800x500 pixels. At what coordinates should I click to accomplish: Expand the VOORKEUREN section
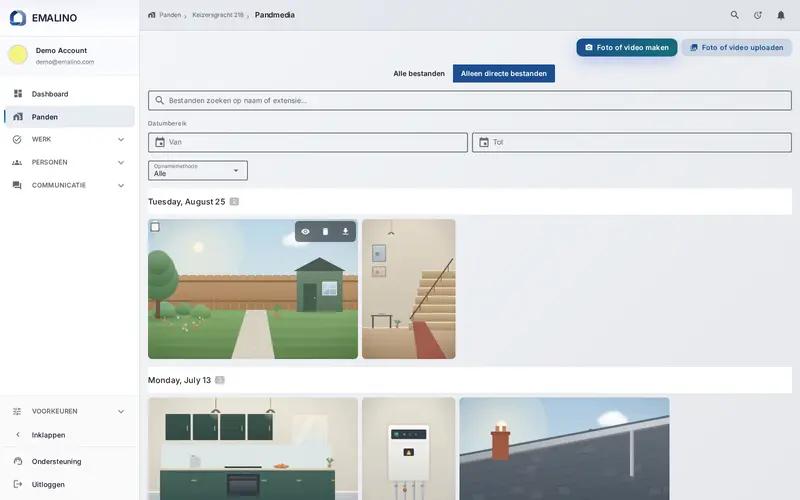coord(69,411)
